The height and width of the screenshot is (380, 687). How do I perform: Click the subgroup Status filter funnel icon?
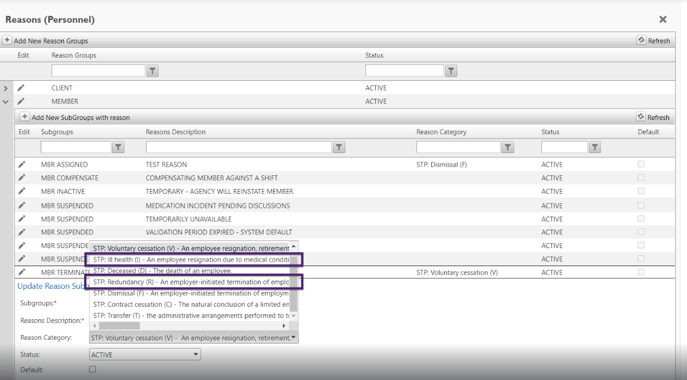point(595,147)
